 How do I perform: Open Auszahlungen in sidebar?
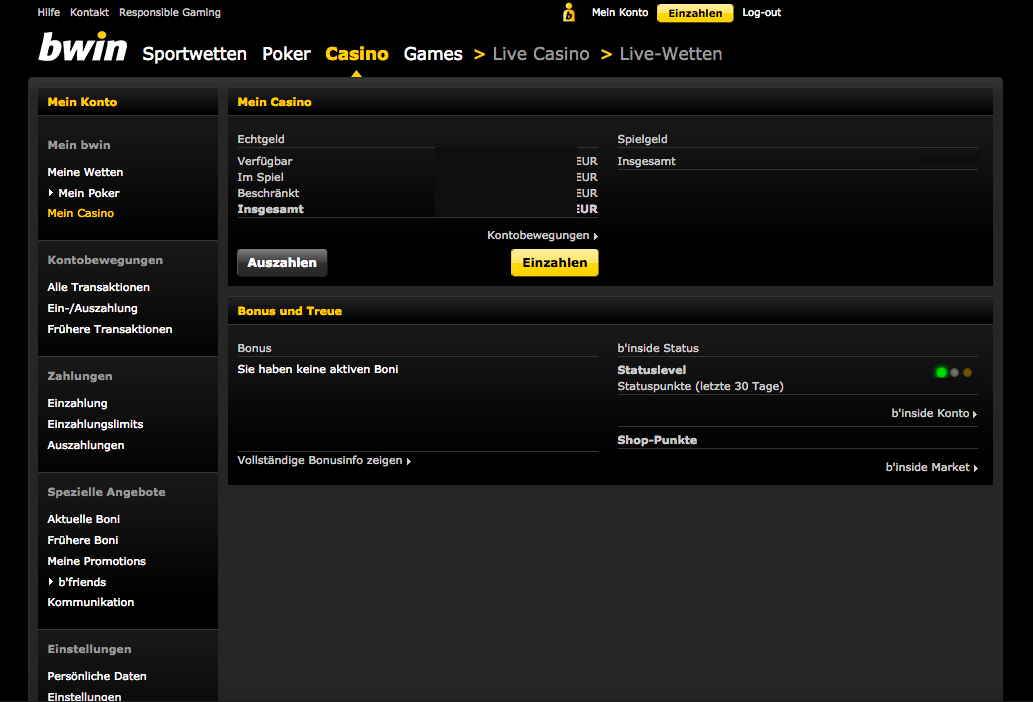86,445
